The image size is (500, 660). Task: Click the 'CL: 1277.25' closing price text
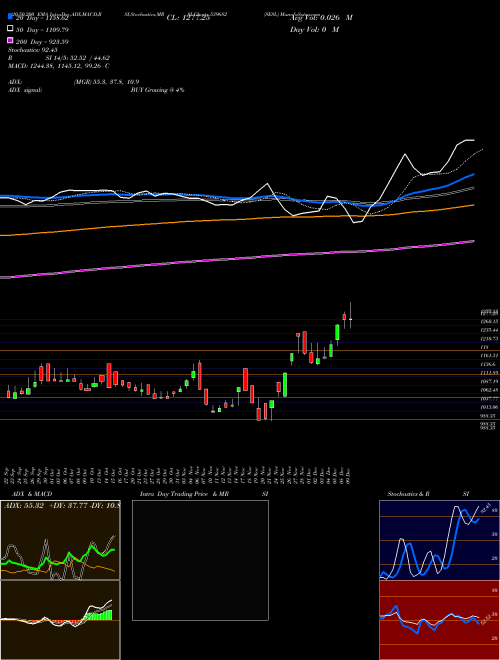tap(188, 18)
